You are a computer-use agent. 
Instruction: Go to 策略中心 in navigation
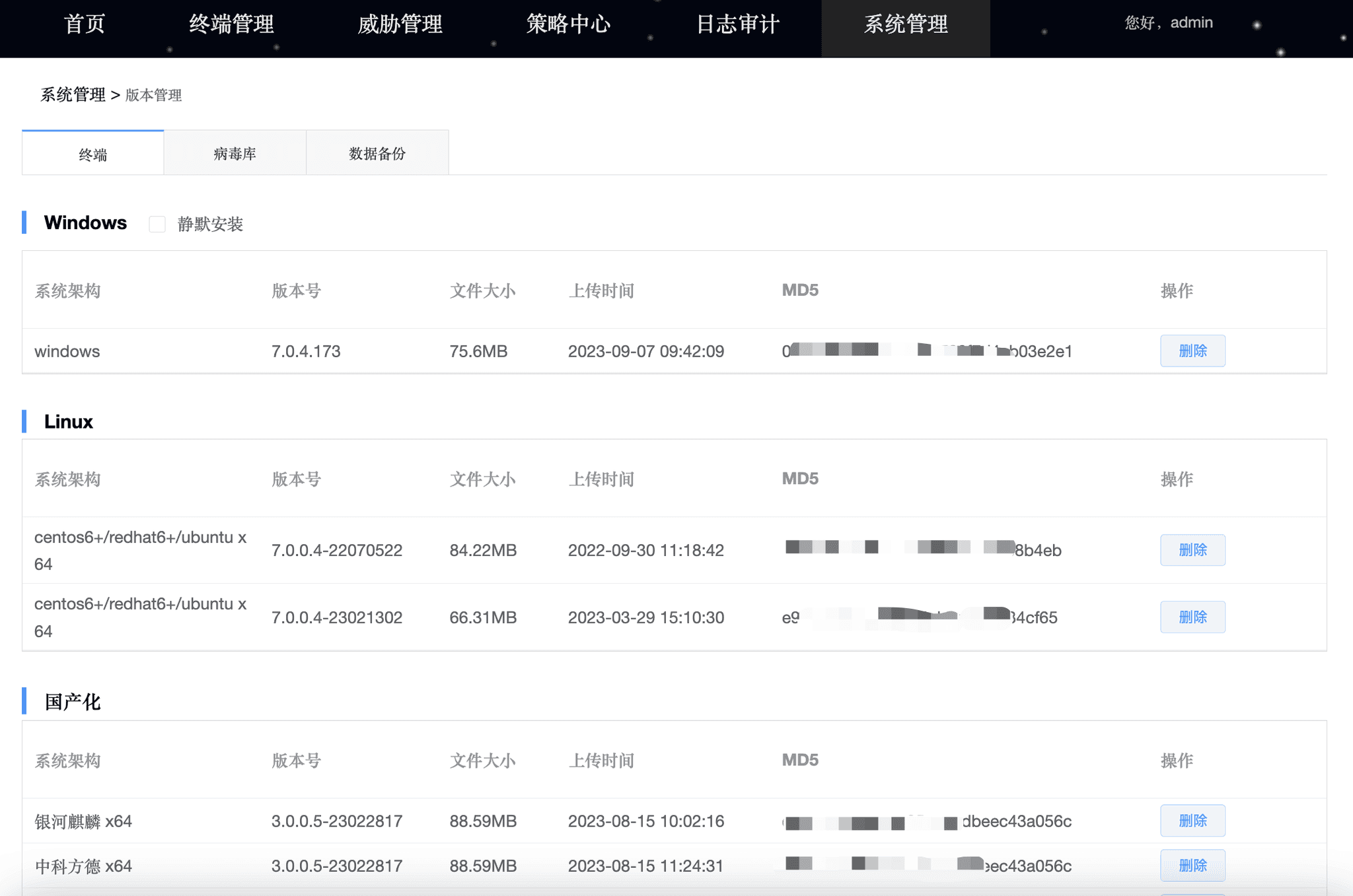click(568, 24)
